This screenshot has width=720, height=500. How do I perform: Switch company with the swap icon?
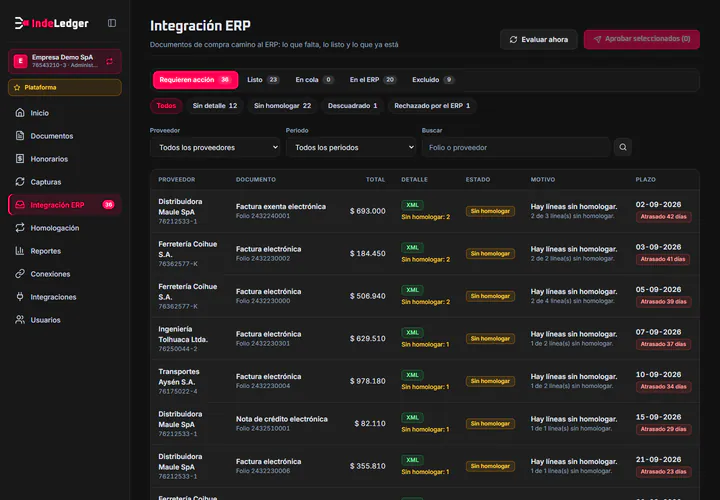(x=109, y=61)
